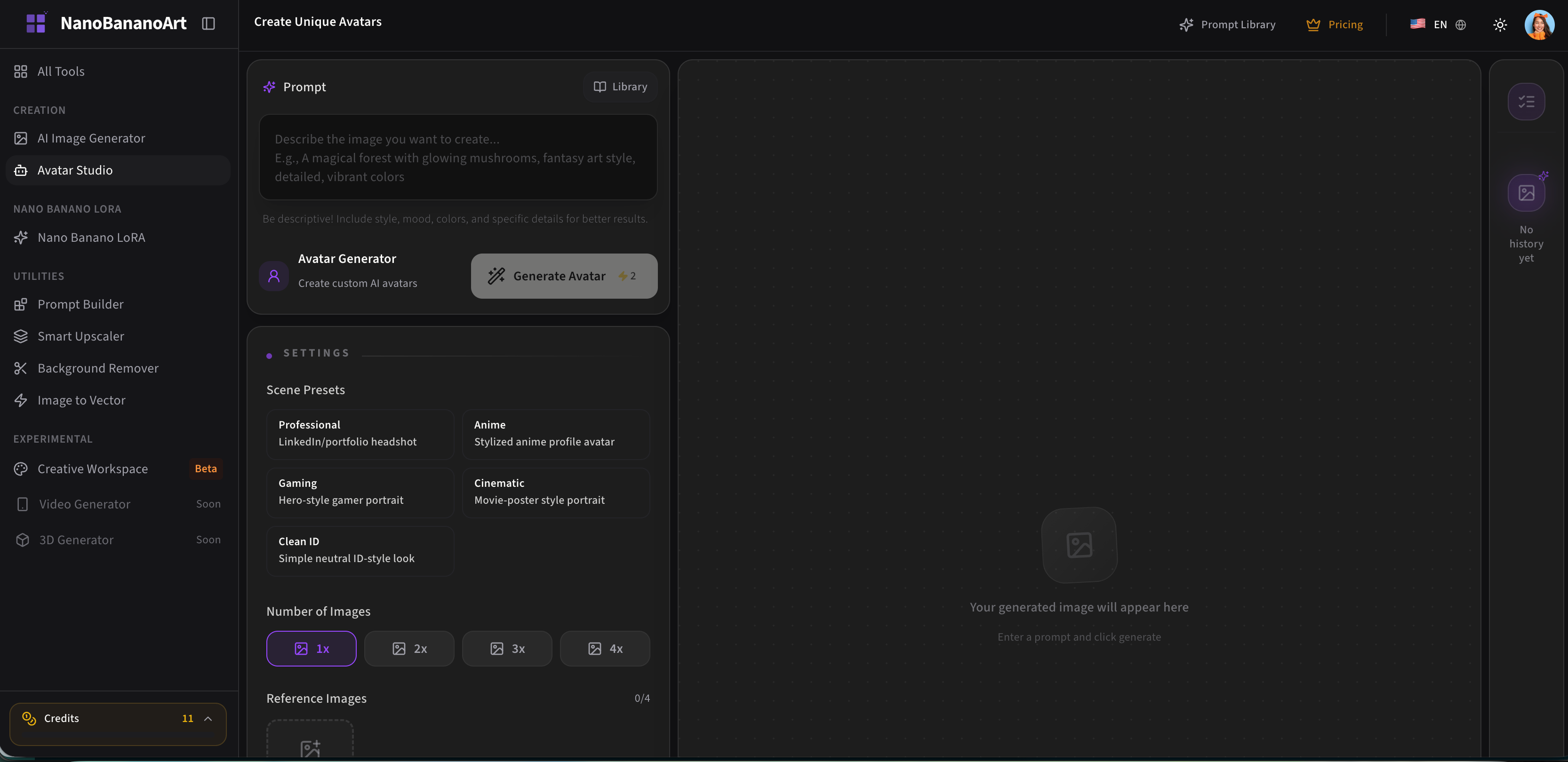Select the Cinematic scene preset
1568x762 pixels.
(556, 492)
